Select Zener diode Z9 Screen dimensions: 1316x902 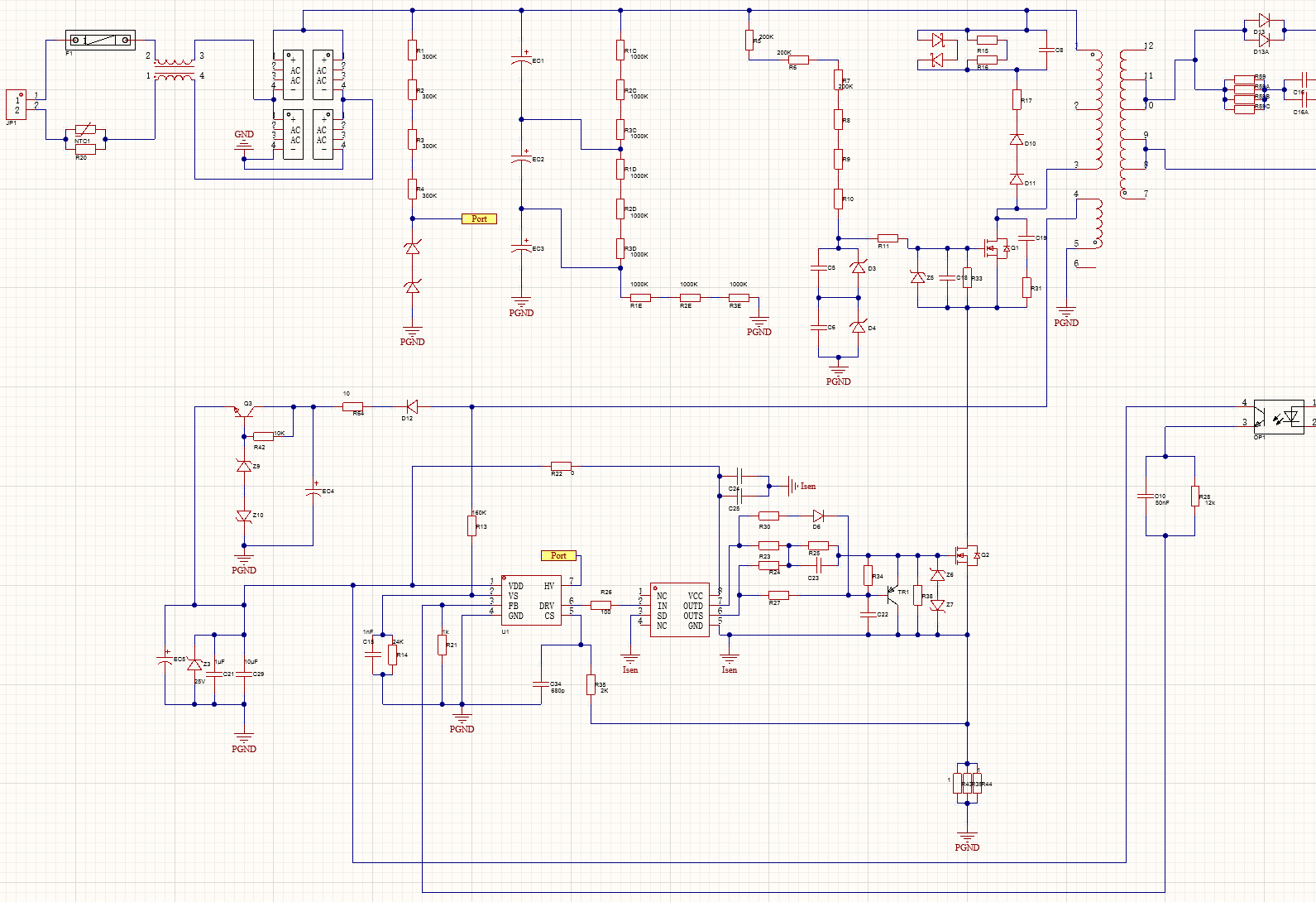click(244, 466)
